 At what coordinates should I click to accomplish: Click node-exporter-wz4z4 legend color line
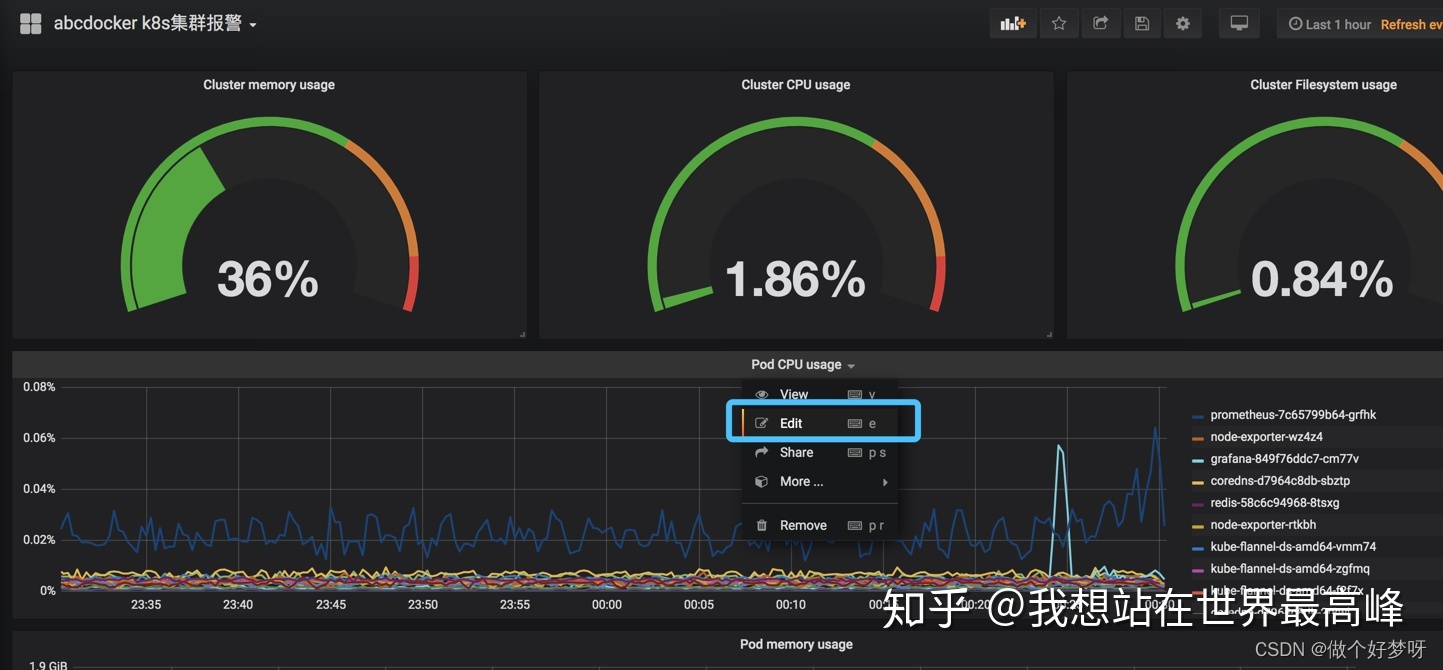pos(1198,437)
